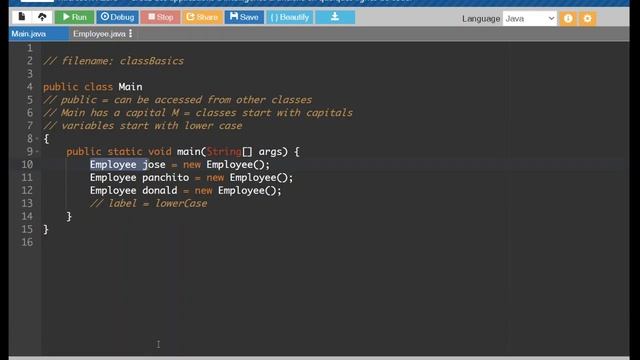Start the Debug session
This screenshot has width=640, height=360.
point(118,17)
